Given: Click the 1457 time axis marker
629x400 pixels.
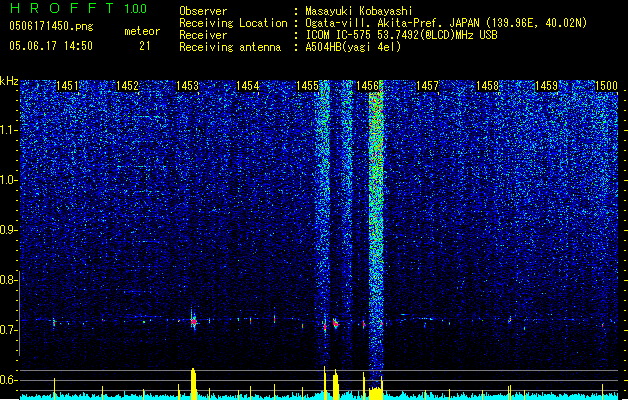Looking at the screenshot, I should [427, 86].
